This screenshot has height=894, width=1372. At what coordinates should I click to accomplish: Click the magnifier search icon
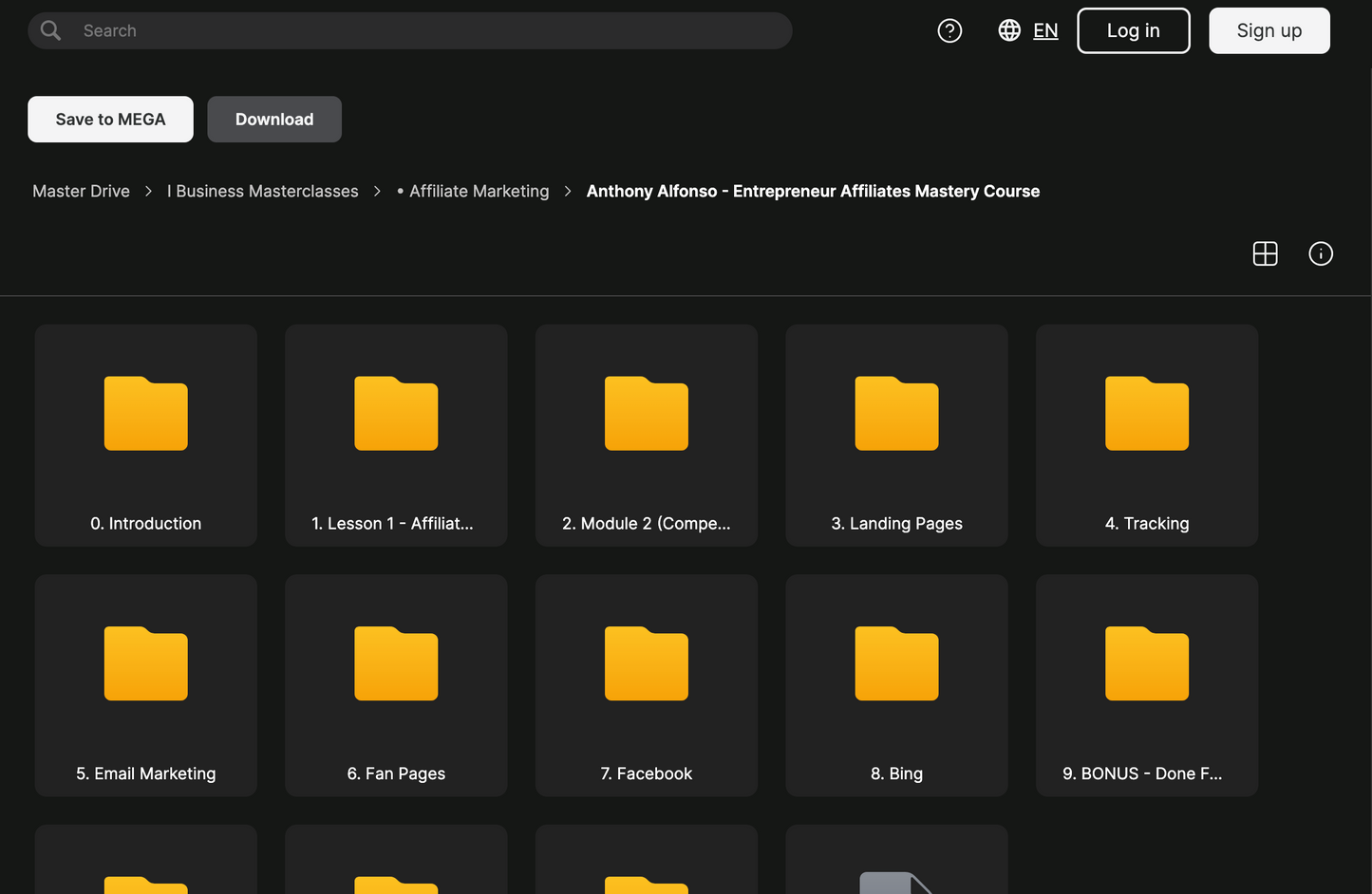pos(51,30)
